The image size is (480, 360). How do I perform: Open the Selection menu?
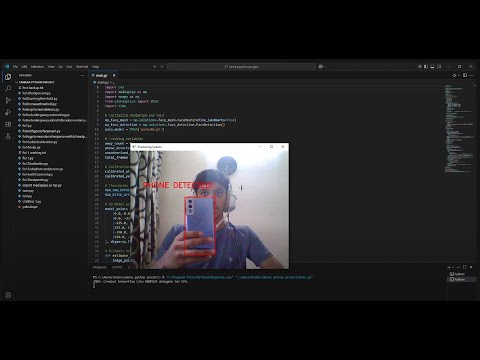pos(37,67)
